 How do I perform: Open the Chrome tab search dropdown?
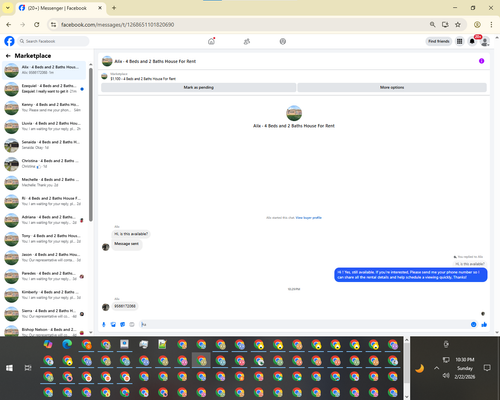point(8,8)
